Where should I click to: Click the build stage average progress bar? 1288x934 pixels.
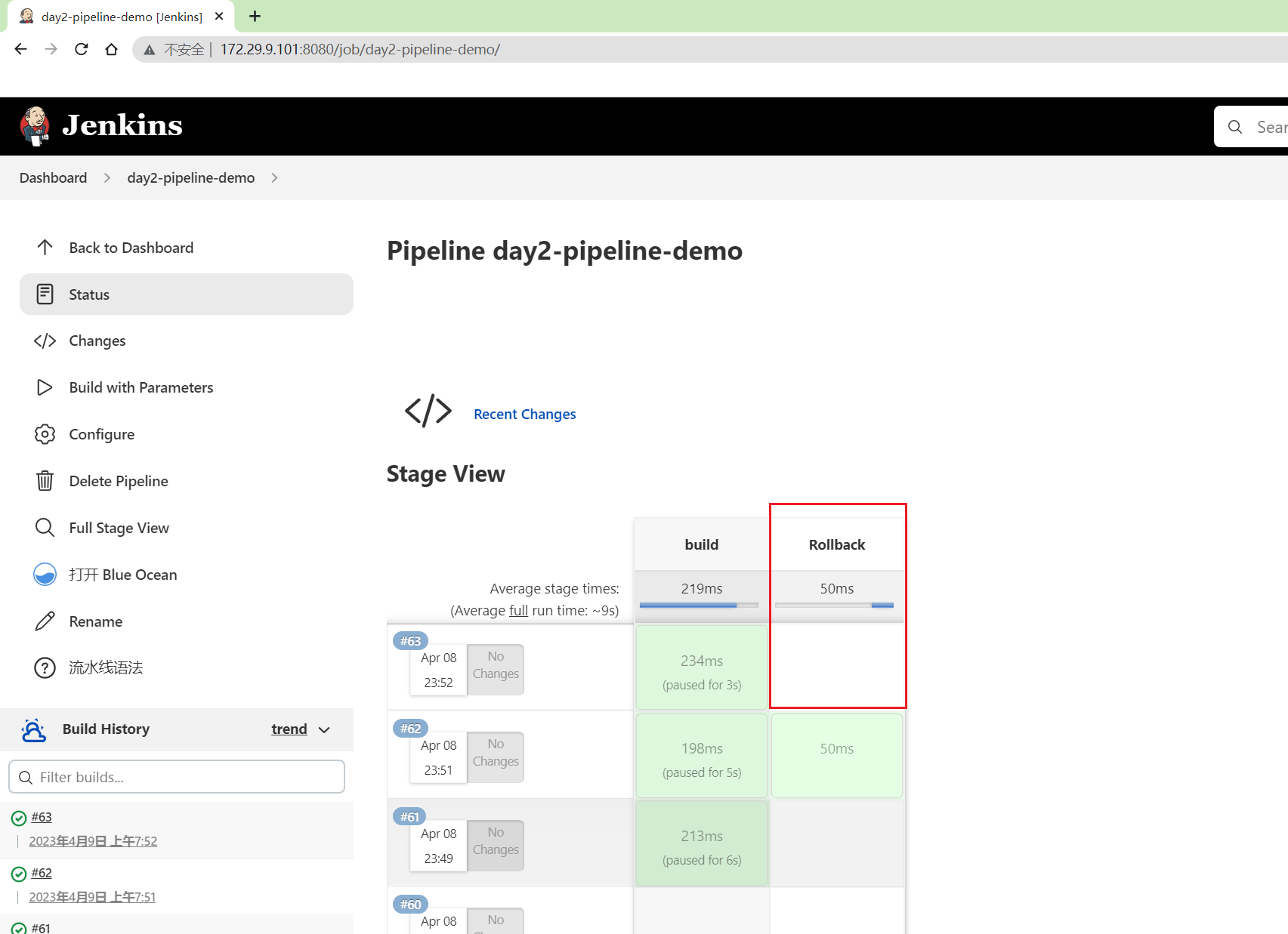699,605
